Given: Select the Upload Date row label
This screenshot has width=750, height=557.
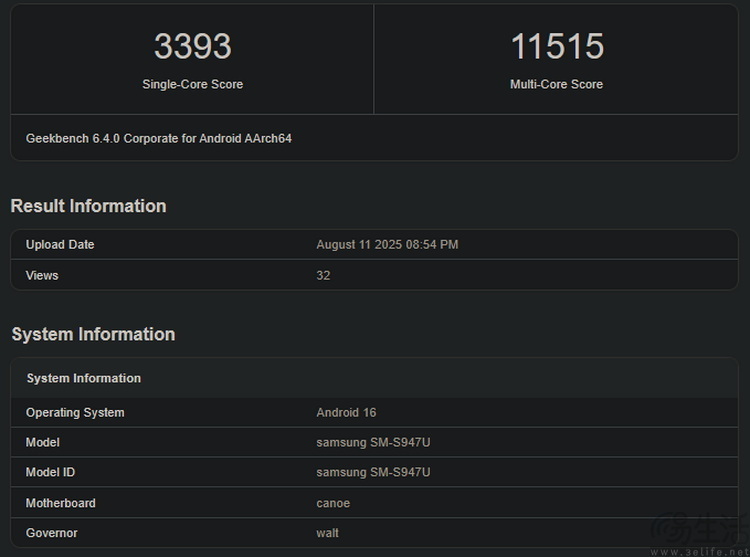Looking at the screenshot, I should 60,244.
